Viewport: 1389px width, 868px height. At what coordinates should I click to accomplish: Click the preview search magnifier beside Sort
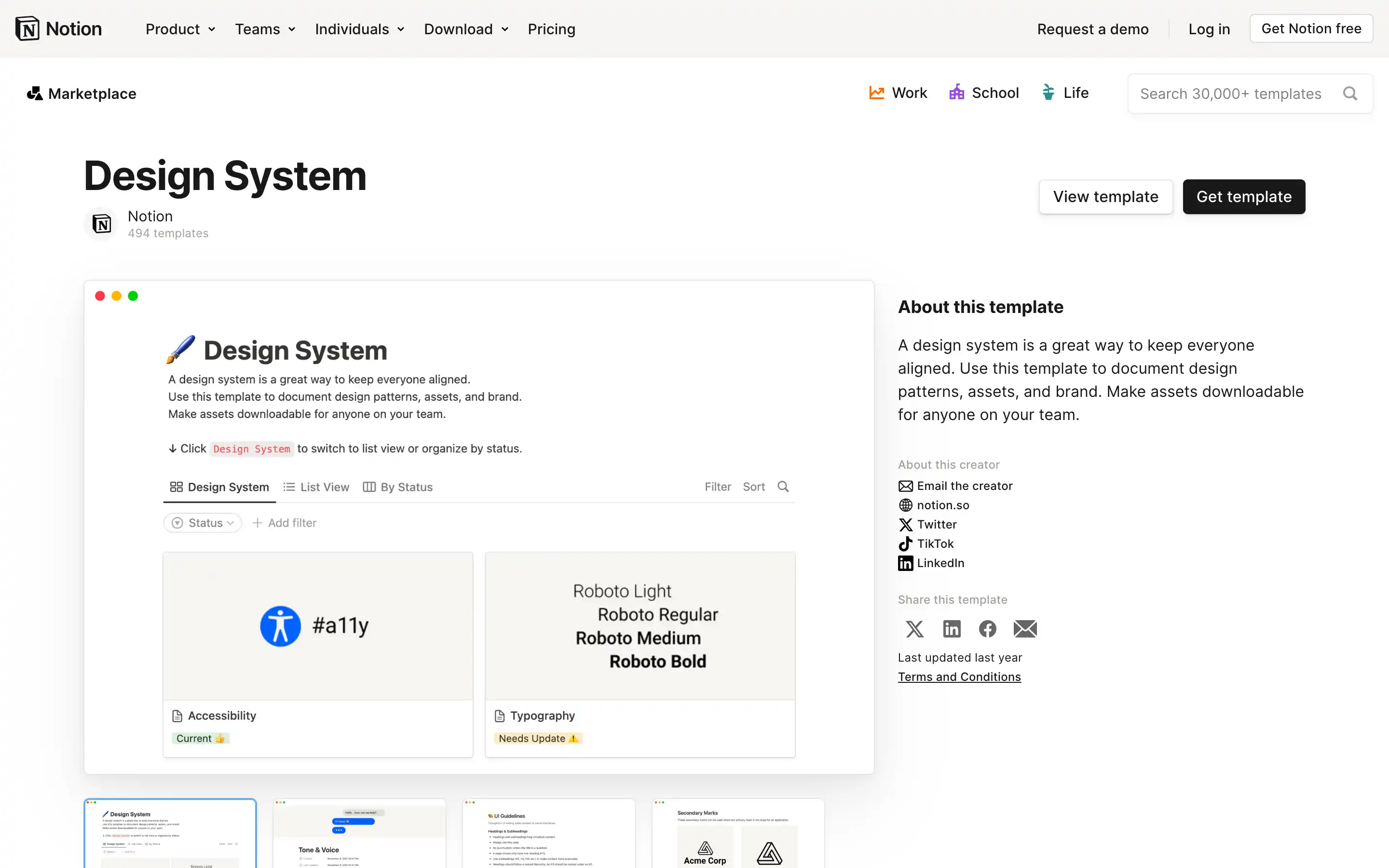(x=783, y=487)
